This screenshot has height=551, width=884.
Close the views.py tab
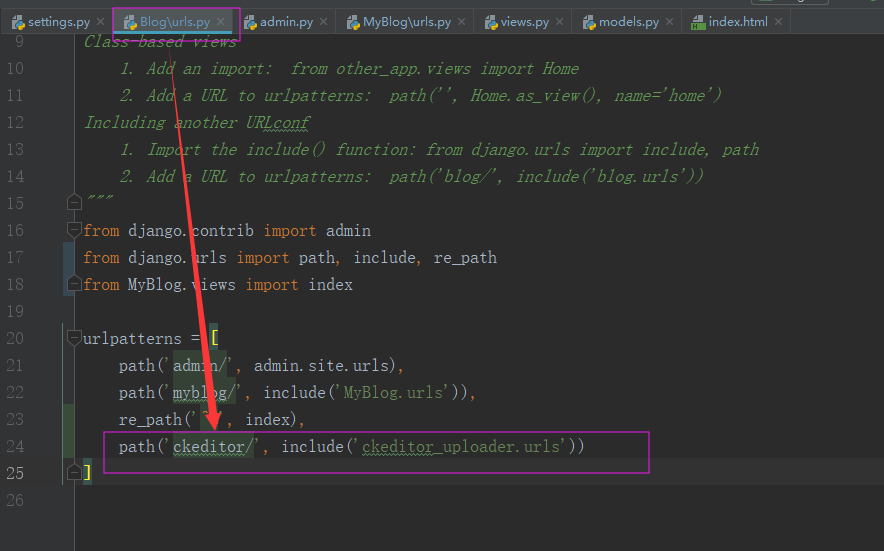pyautogui.click(x=559, y=21)
